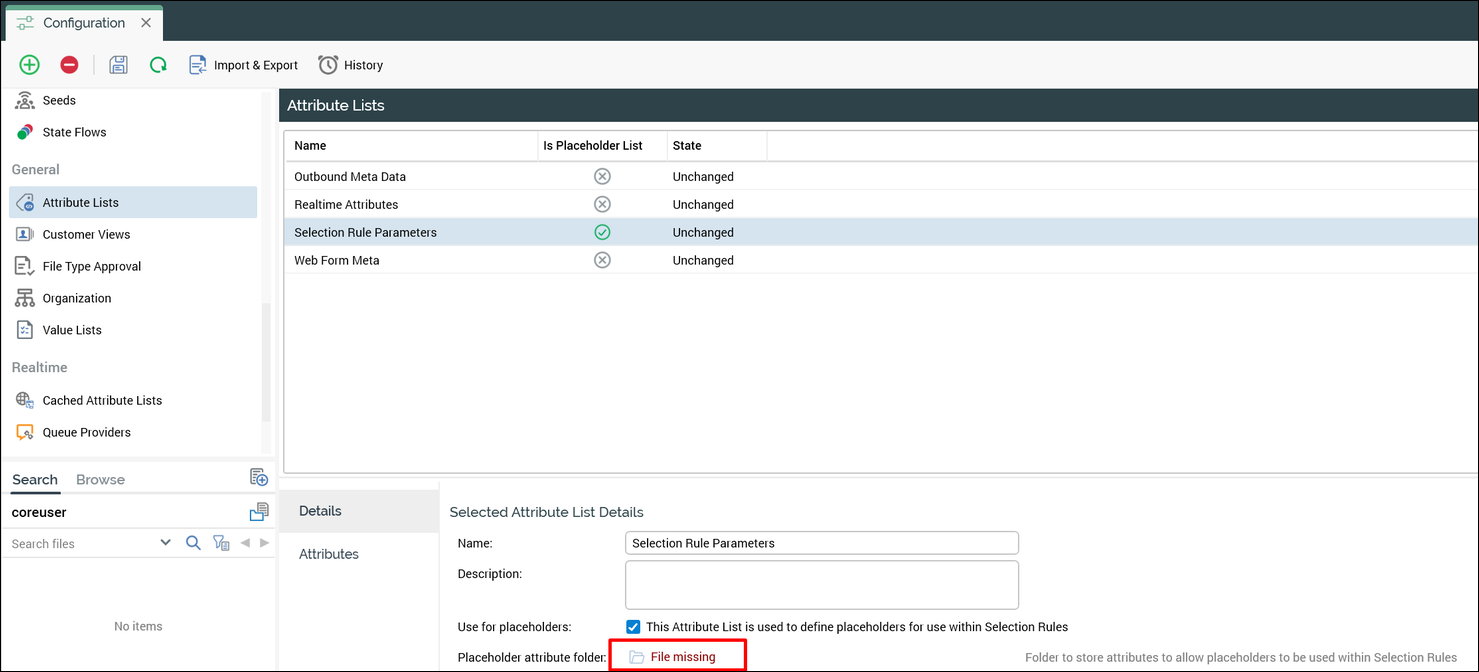Click the add icon beside Browse tab
The height and width of the screenshot is (672, 1479).
(x=259, y=477)
